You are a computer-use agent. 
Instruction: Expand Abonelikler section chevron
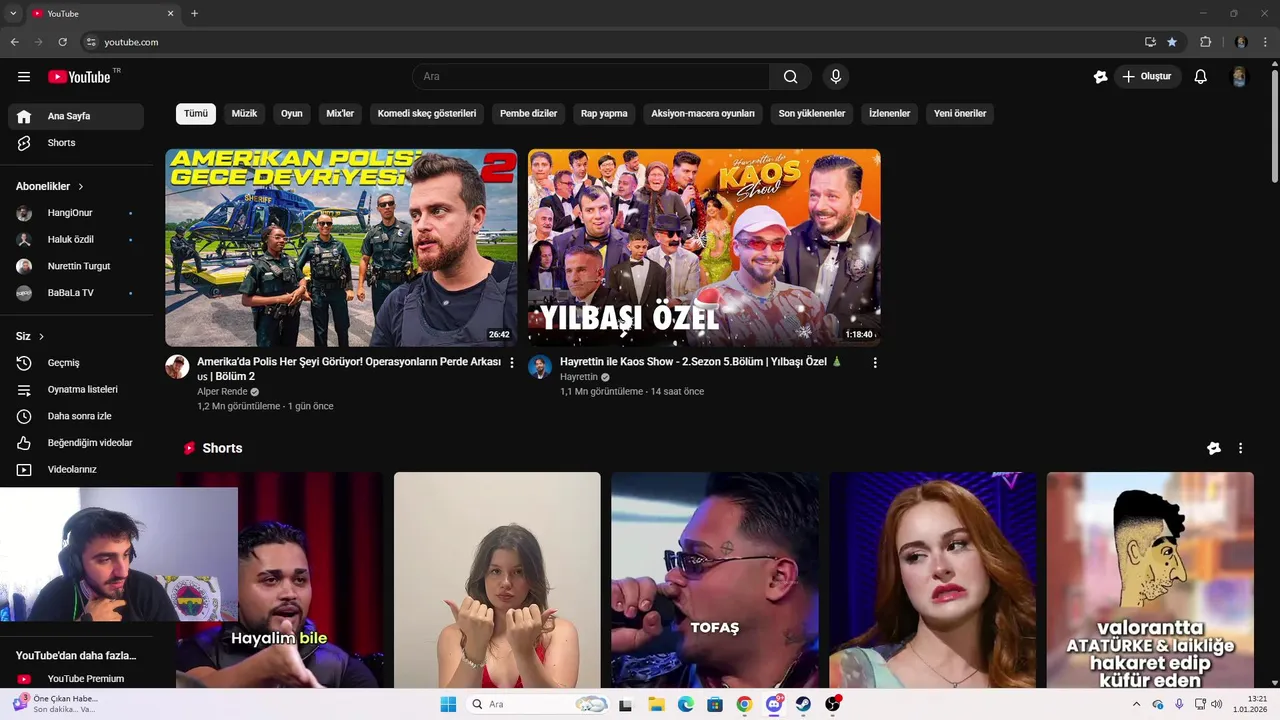point(81,187)
